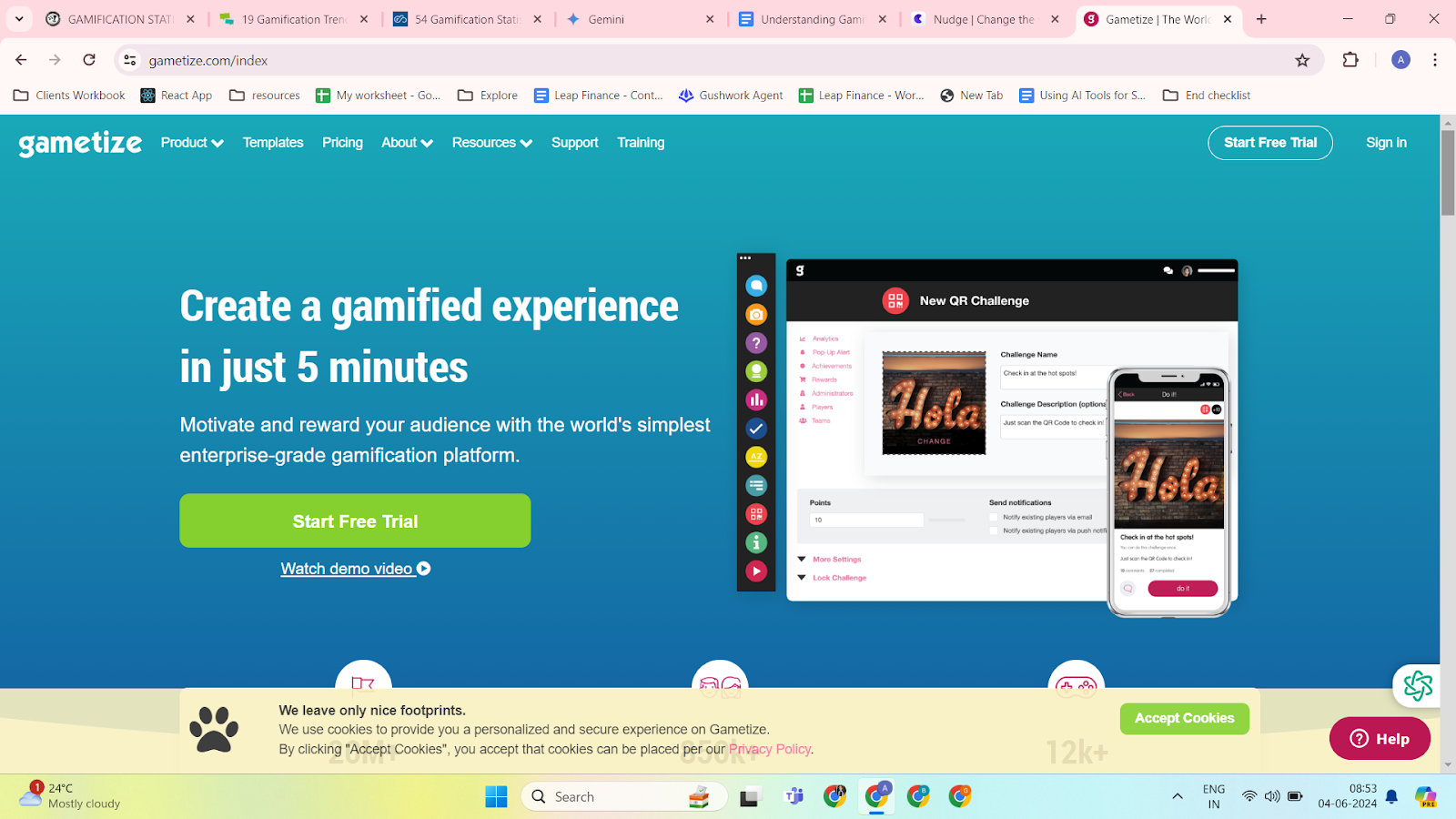Screen dimensions: 1456x819
Task: Click Sign in
Action: tap(1386, 143)
